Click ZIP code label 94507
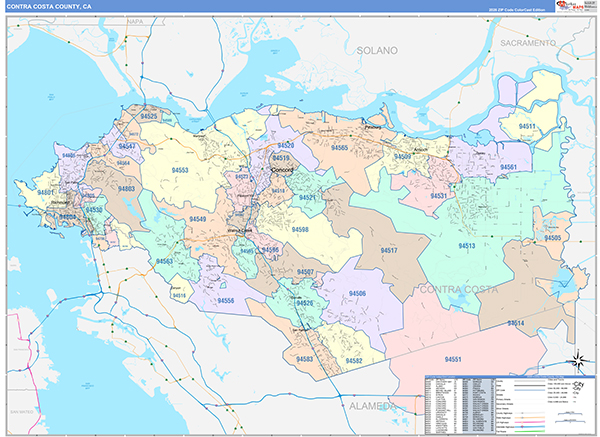600x437 pixels. (305, 272)
